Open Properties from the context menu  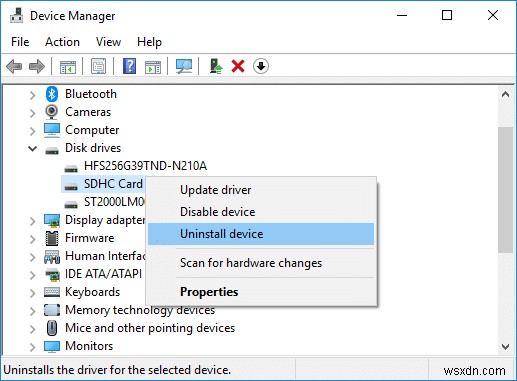(261, 292)
